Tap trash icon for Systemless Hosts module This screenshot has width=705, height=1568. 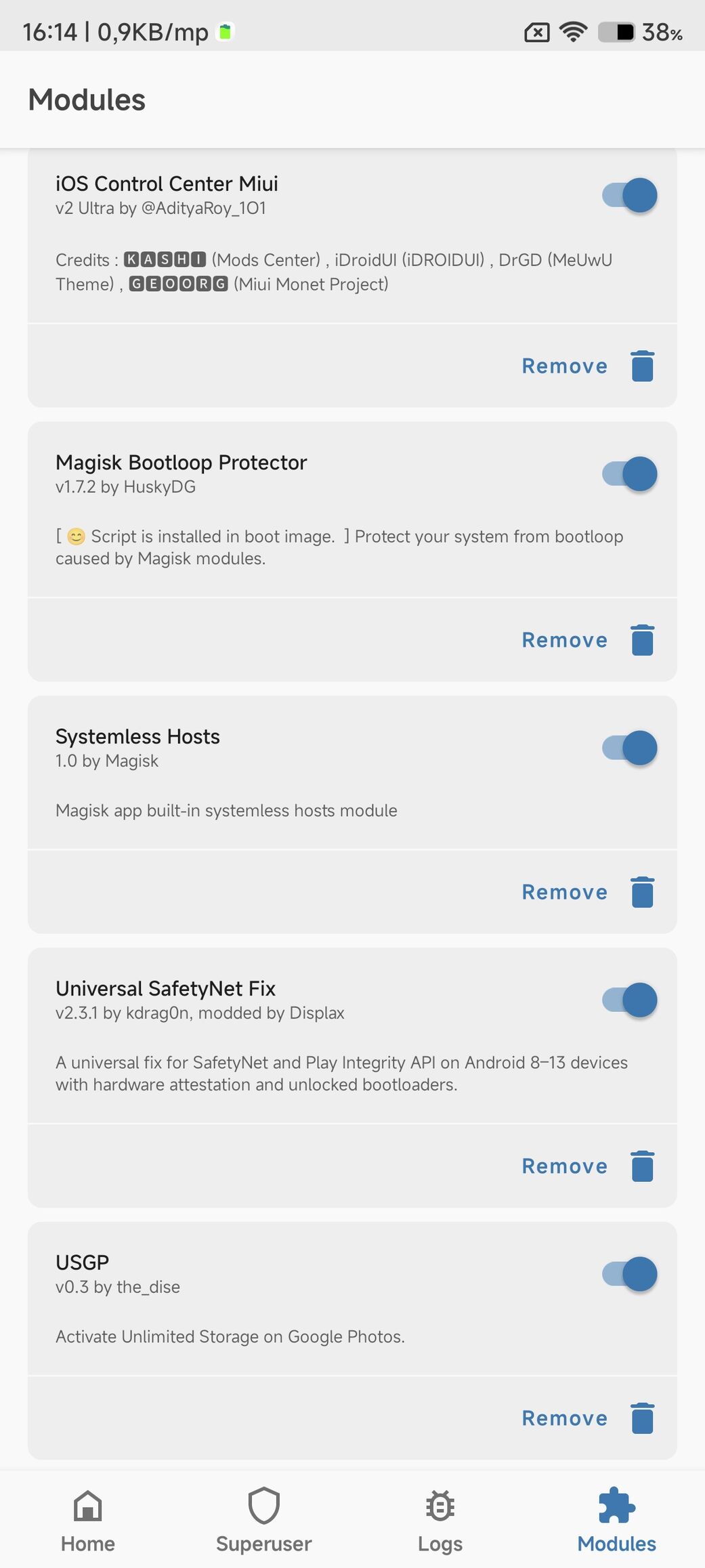642,892
